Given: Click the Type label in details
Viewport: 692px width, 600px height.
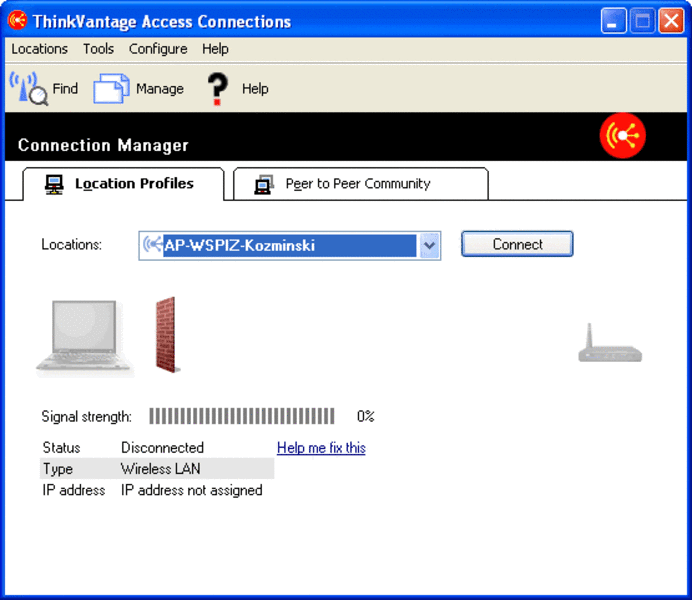Looking at the screenshot, I should [58, 469].
